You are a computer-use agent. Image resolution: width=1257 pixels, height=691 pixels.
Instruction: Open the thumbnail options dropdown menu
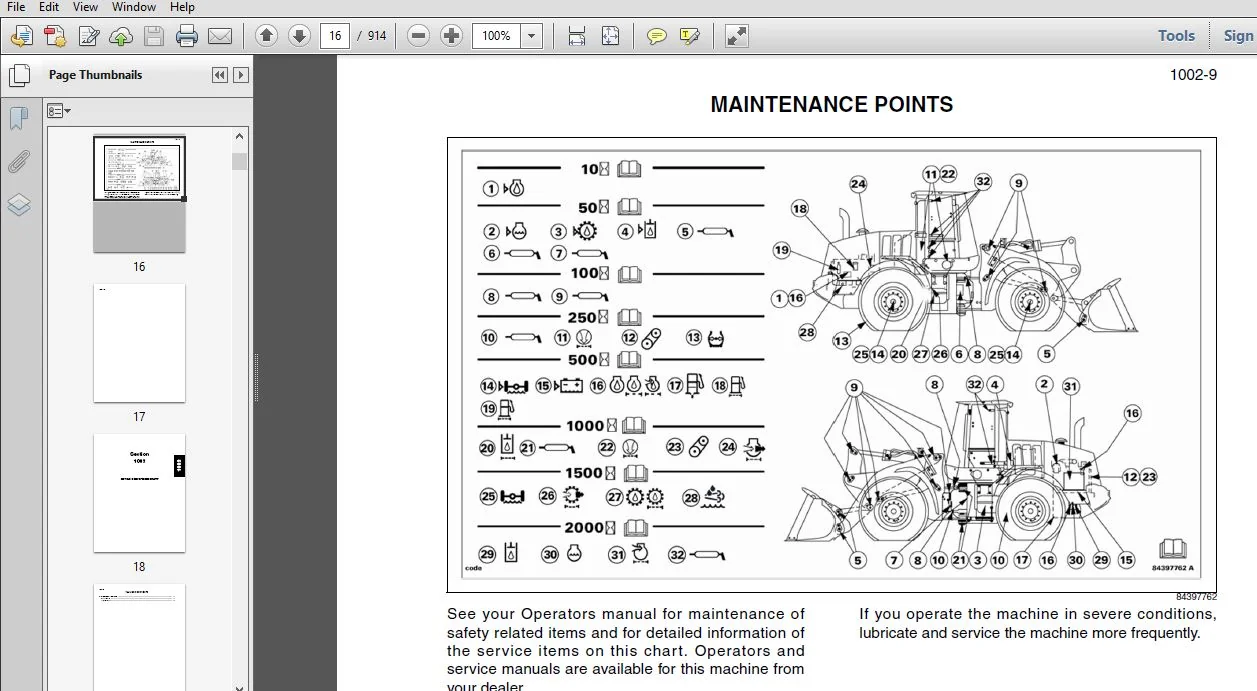point(59,110)
